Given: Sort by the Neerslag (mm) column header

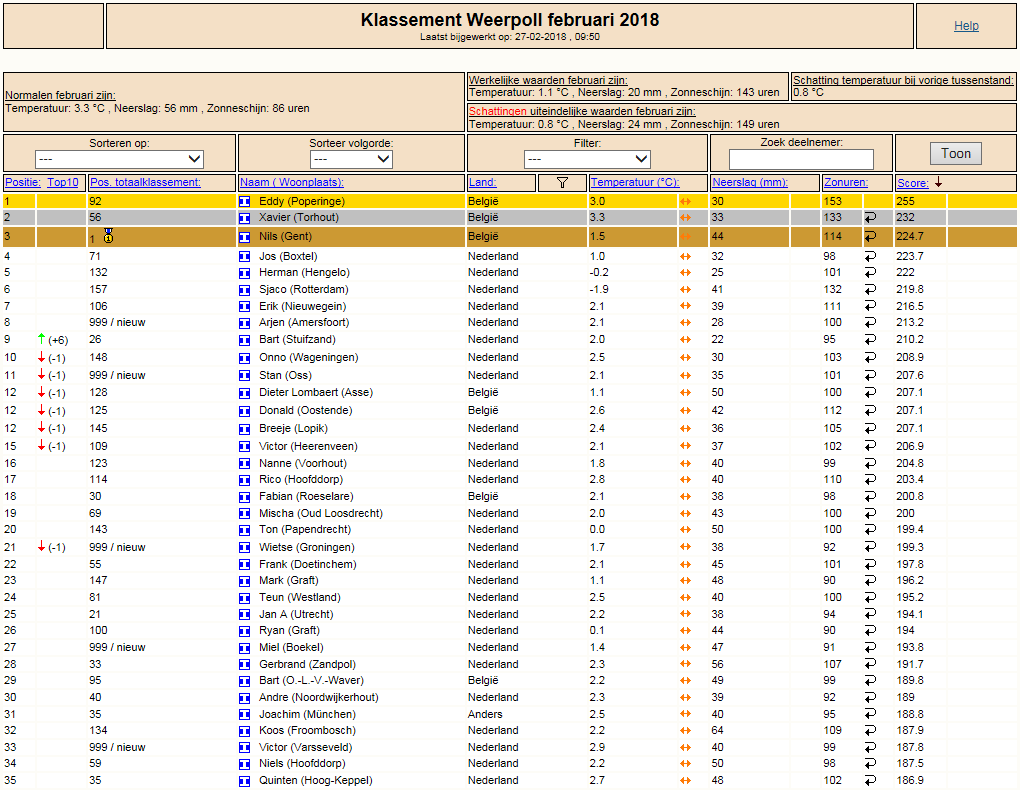Looking at the screenshot, I should (x=749, y=183).
